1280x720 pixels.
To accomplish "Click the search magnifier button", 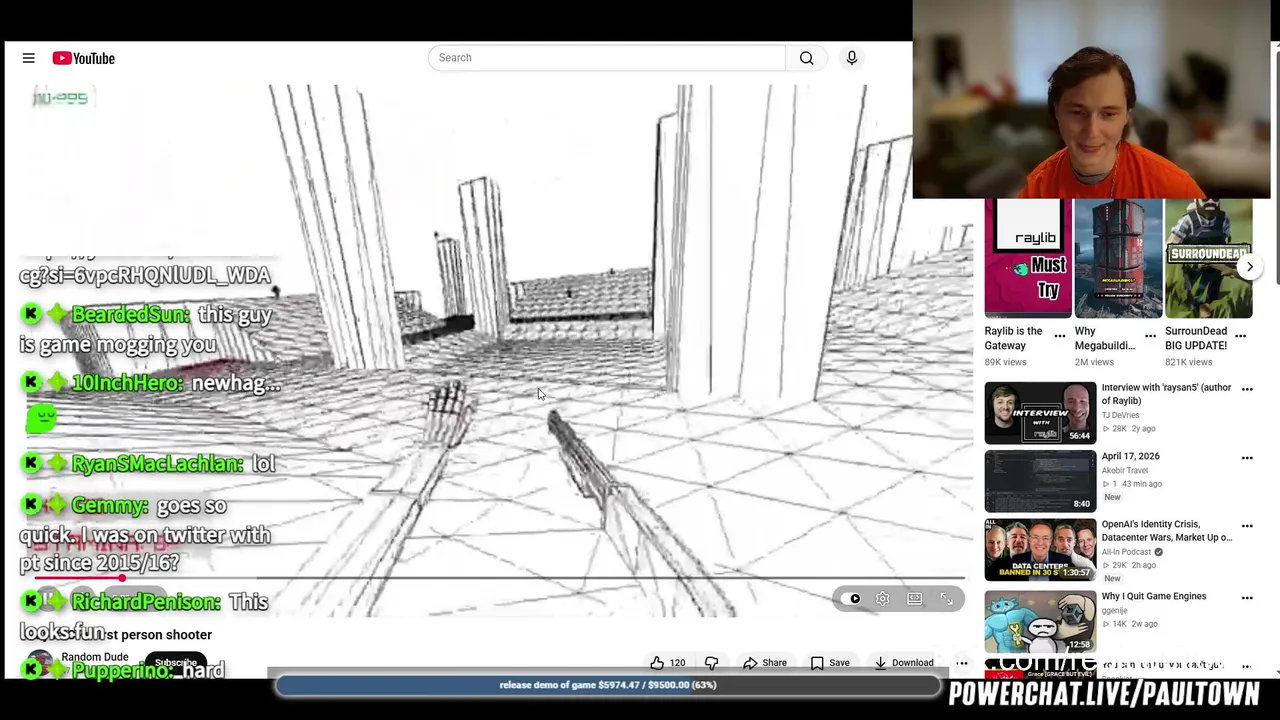I will click(806, 58).
